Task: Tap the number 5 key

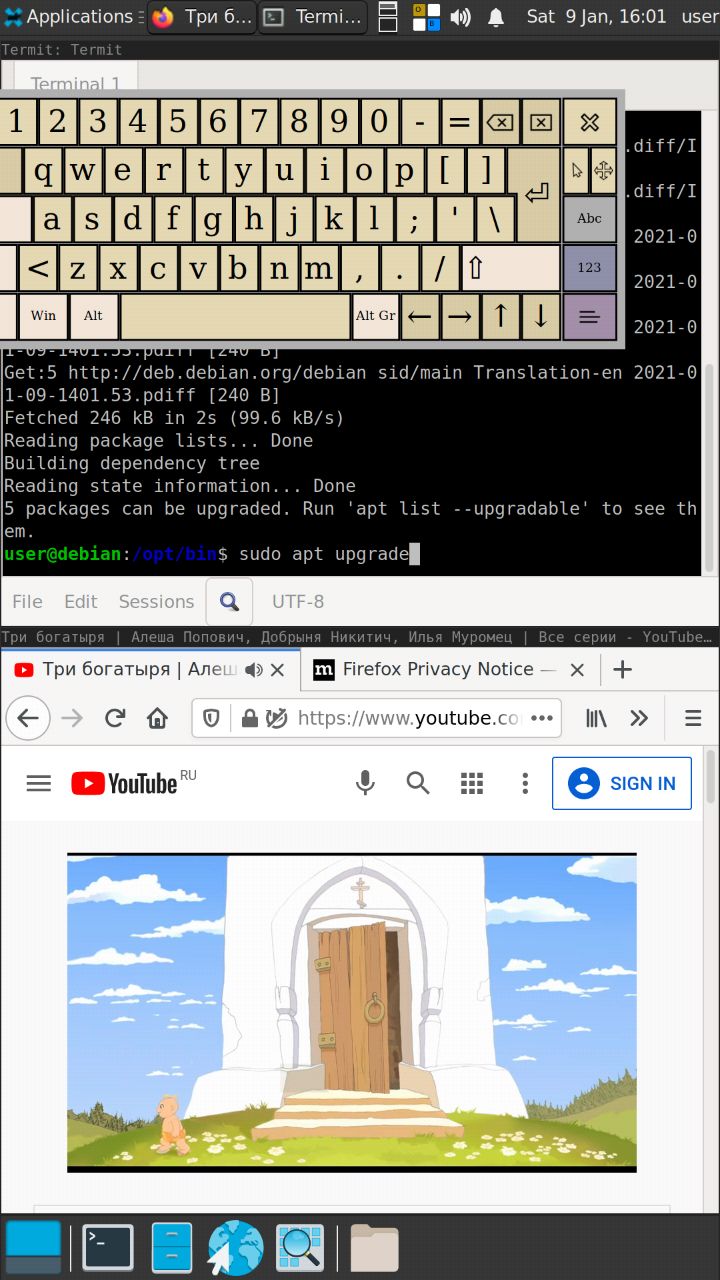Action: click(177, 122)
